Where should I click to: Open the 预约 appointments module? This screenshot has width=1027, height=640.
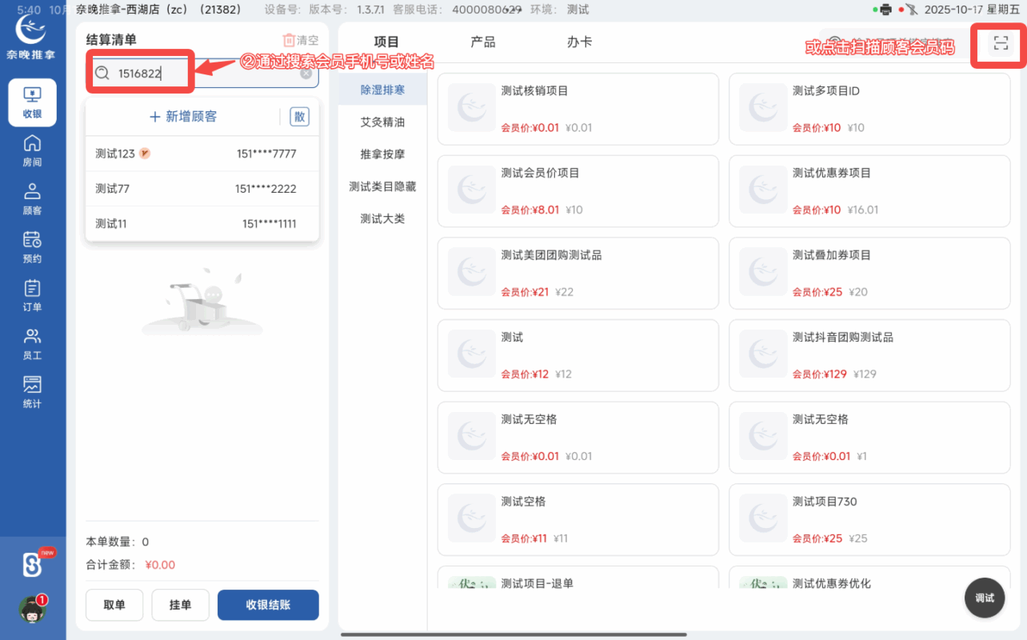point(33,248)
